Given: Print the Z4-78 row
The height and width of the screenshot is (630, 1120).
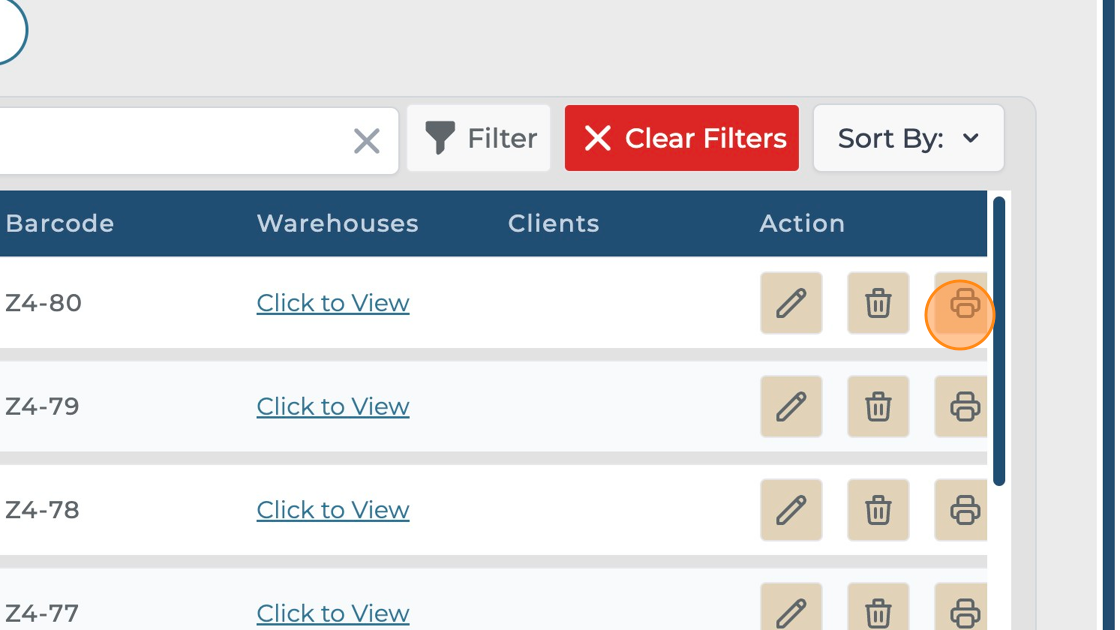Looking at the screenshot, I should [962, 510].
